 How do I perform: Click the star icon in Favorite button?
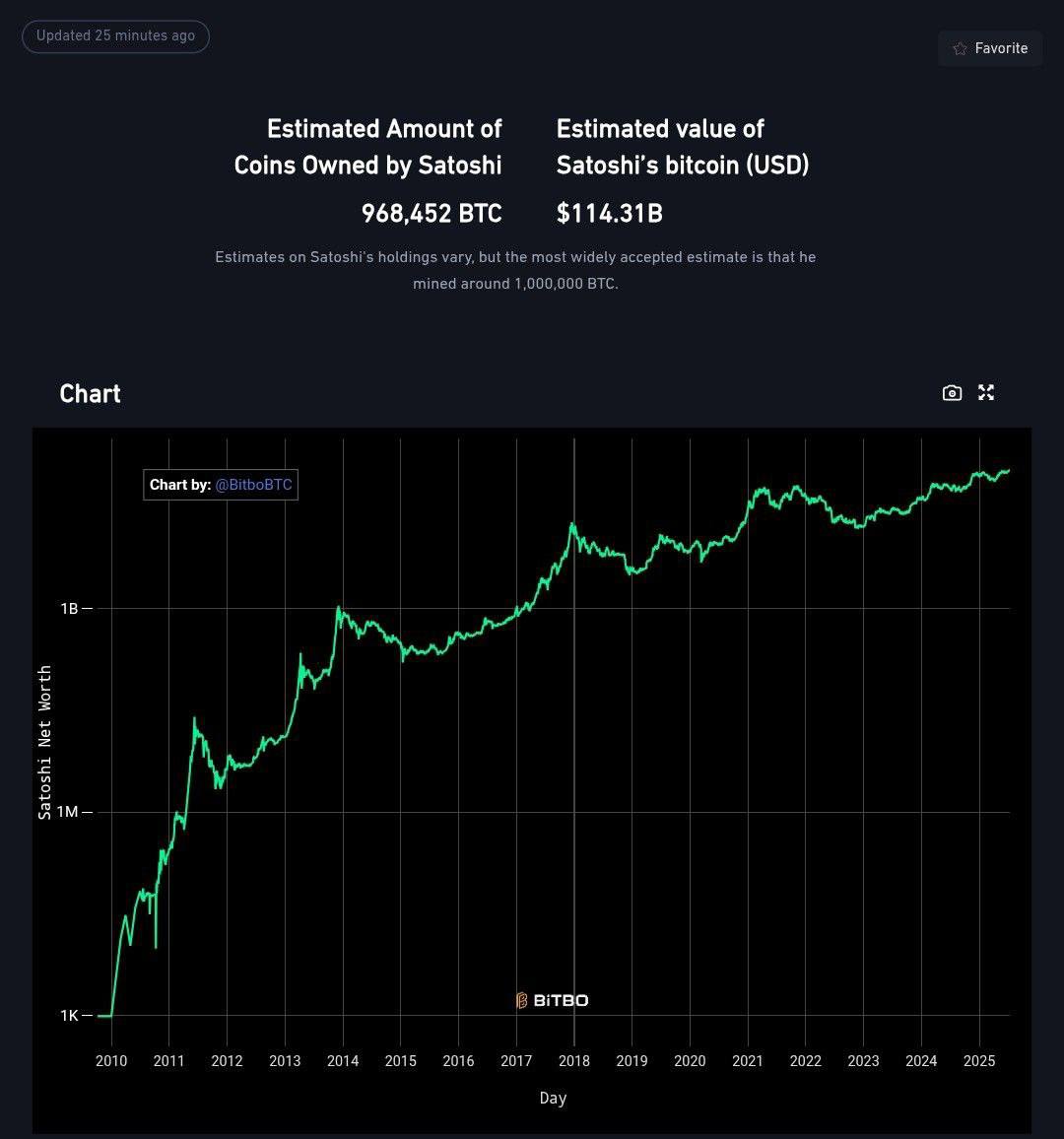pyautogui.click(x=960, y=48)
